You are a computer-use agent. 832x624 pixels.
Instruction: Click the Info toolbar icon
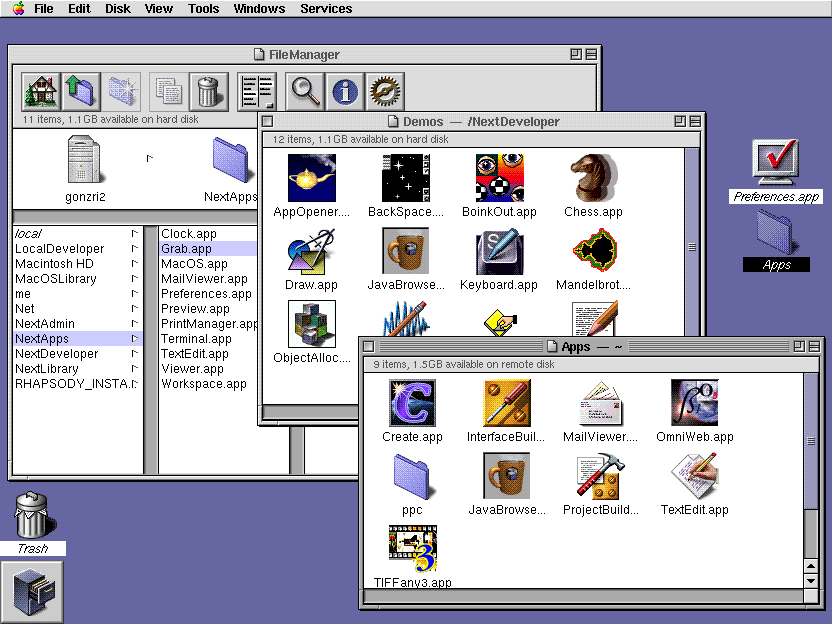(345, 89)
